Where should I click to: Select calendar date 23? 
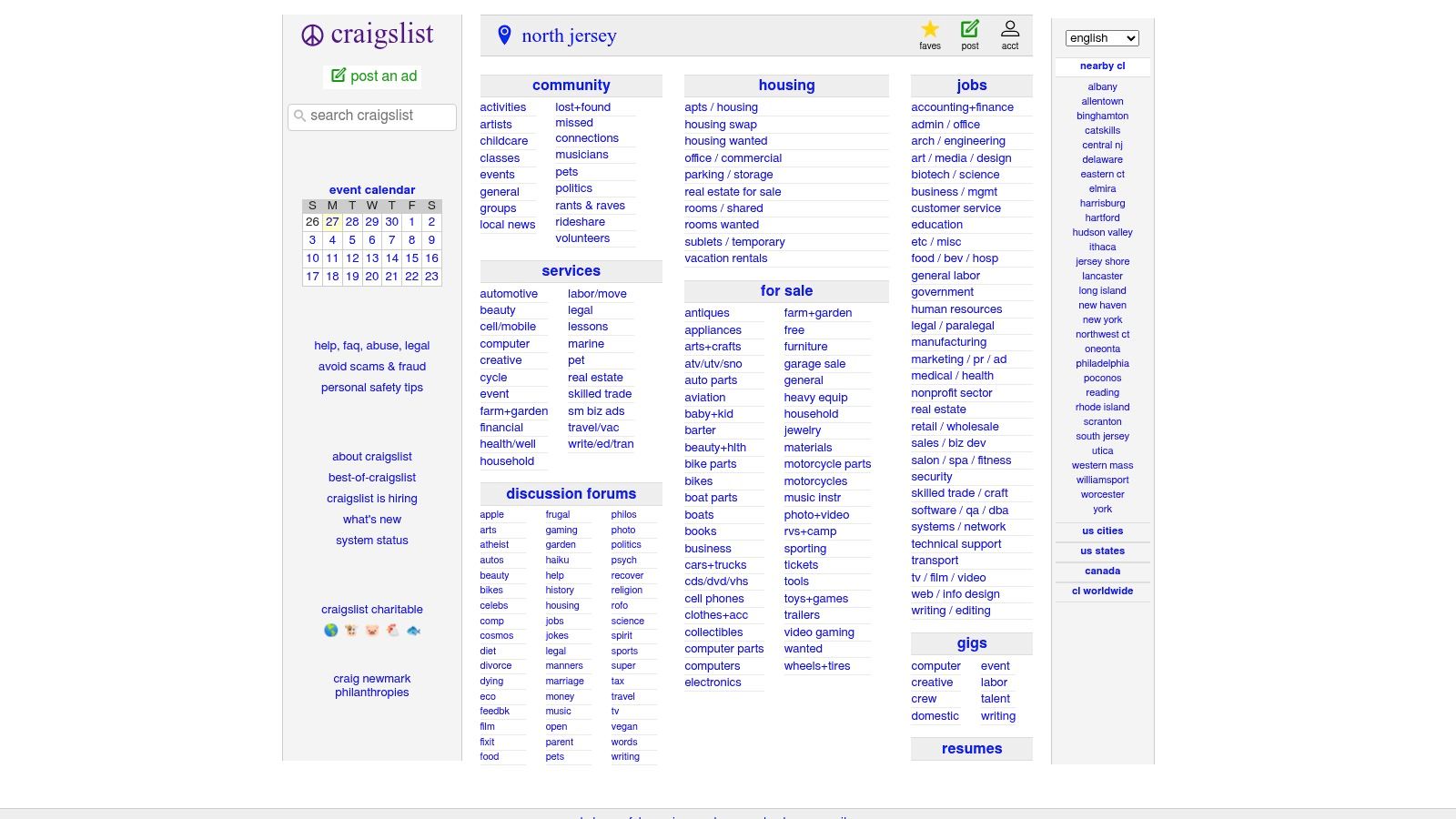pyautogui.click(x=431, y=277)
